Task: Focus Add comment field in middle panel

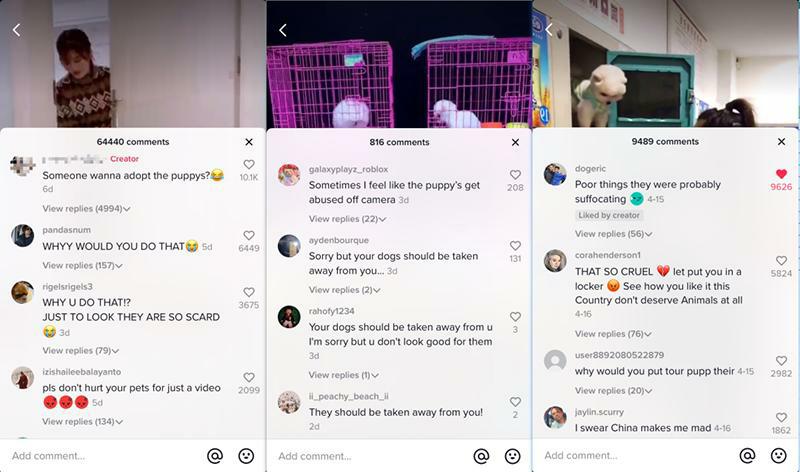Action: pyautogui.click(x=371, y=456)
